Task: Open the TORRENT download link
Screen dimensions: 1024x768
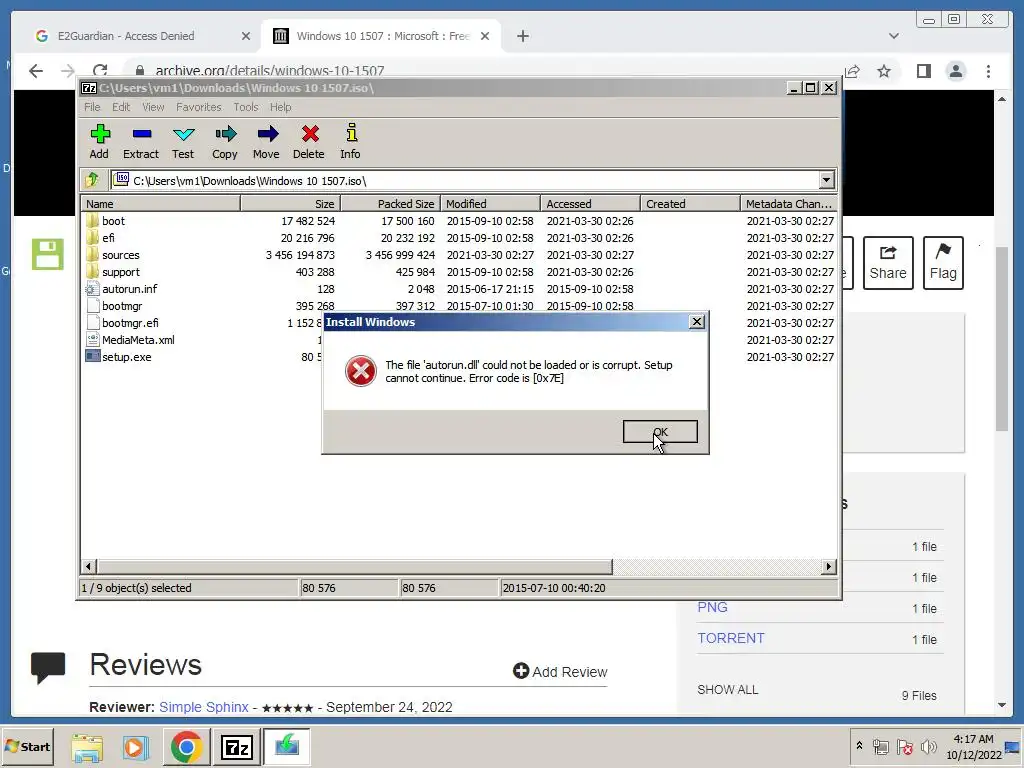Action: point(731,638)
